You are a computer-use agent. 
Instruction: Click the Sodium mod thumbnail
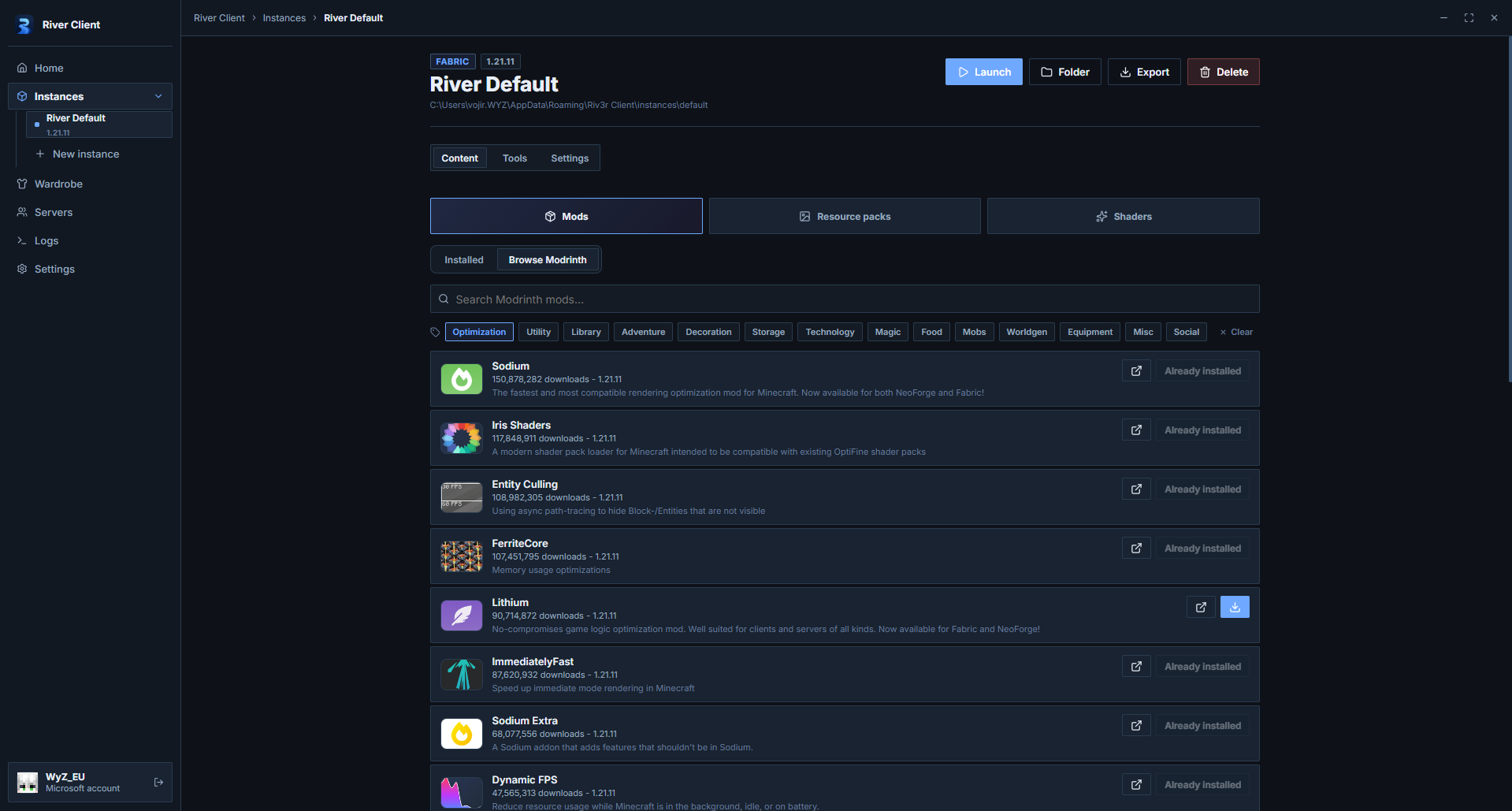(462, 379)
